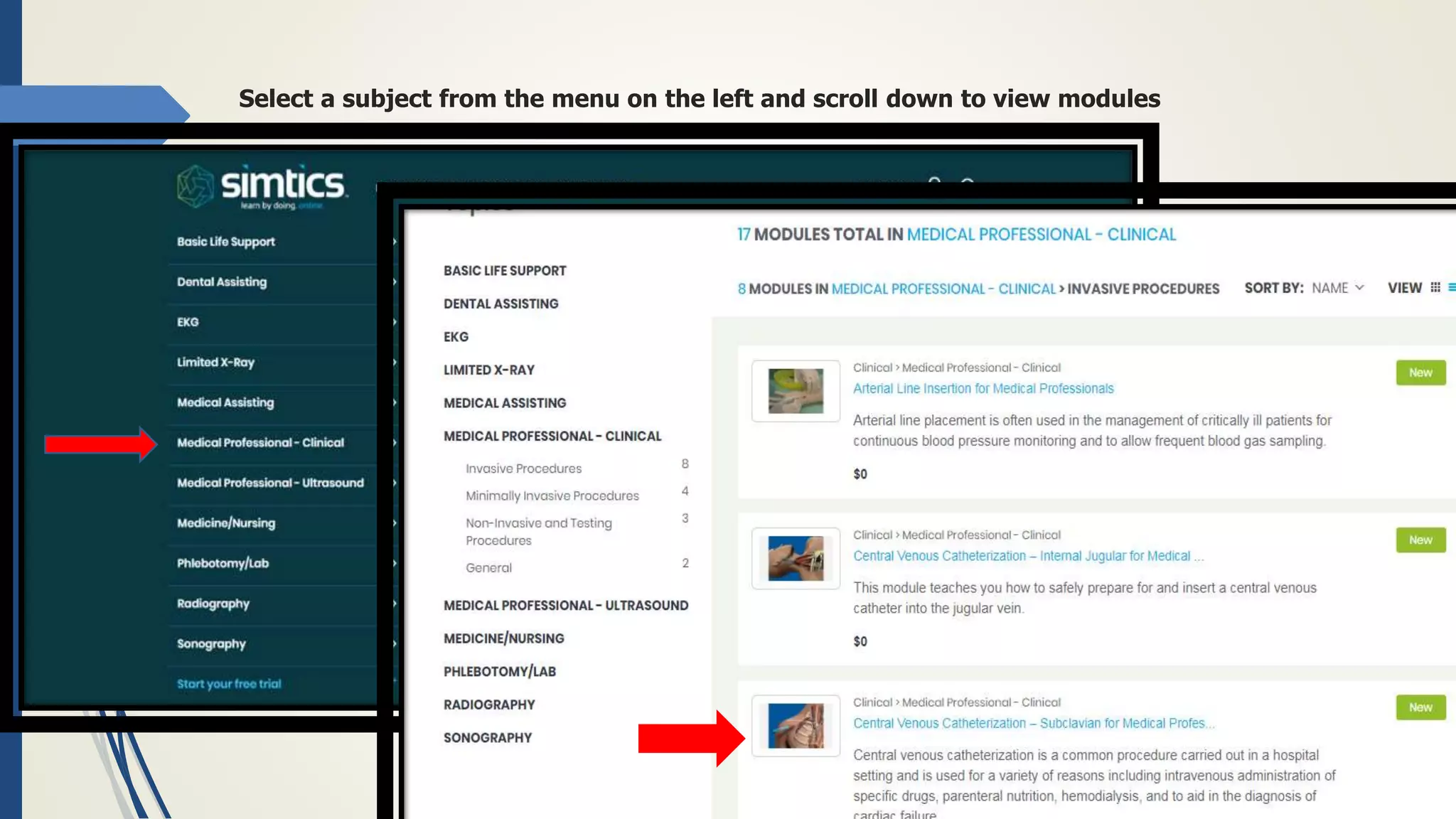1456x819 pixels.
Task: Click the Simtics logo
Action: [x=262, y=187]
